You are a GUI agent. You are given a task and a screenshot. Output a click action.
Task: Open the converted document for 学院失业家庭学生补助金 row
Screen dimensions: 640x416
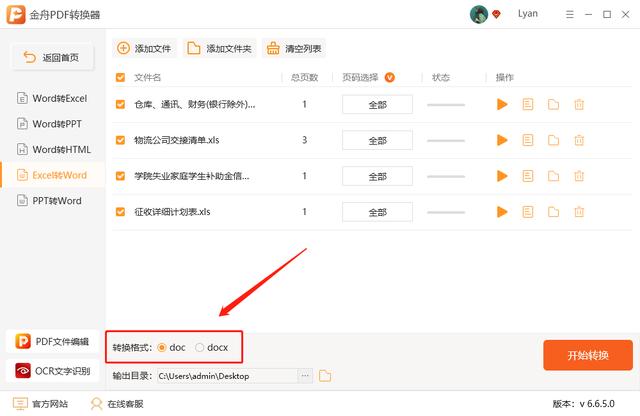pos(528,176)
